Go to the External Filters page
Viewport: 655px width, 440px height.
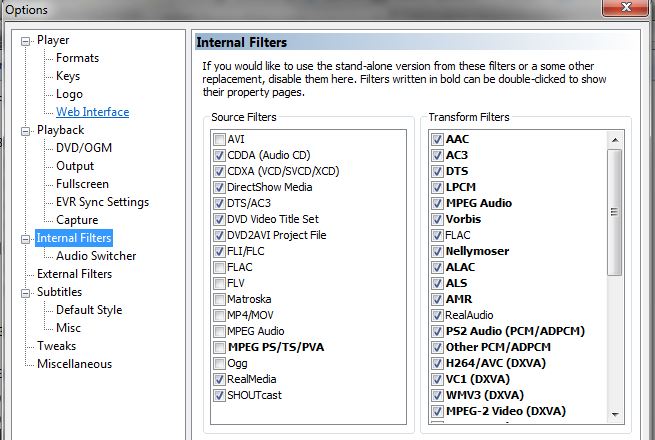(x=74, y=274)
